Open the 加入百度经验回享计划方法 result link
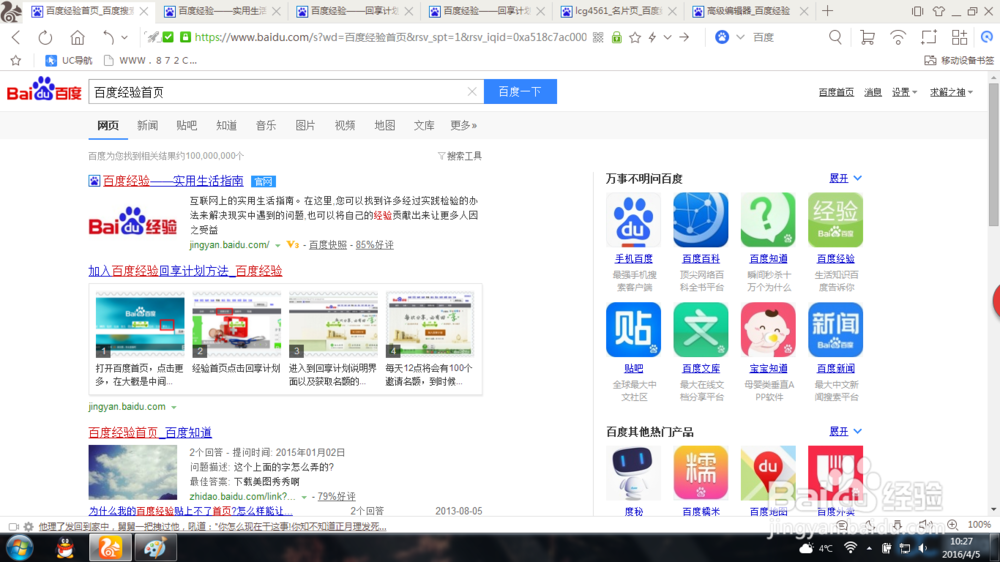Image resolution: width=1000 pixels, height=562 pixels. click(x=185, y=271)
